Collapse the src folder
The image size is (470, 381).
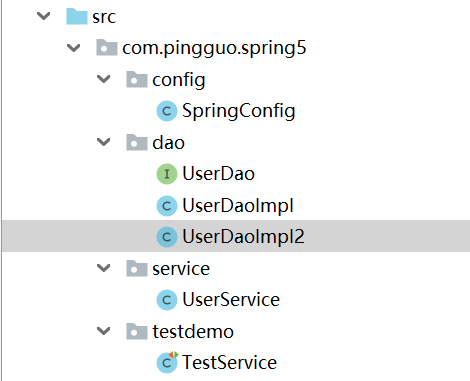point(44,16)
